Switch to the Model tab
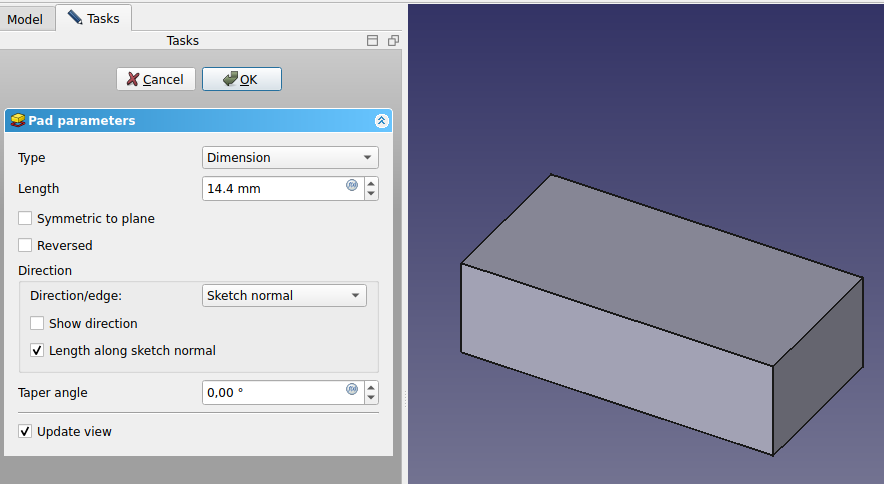Image resolution: width=884 pixels, height=484 pixels. 25,19
